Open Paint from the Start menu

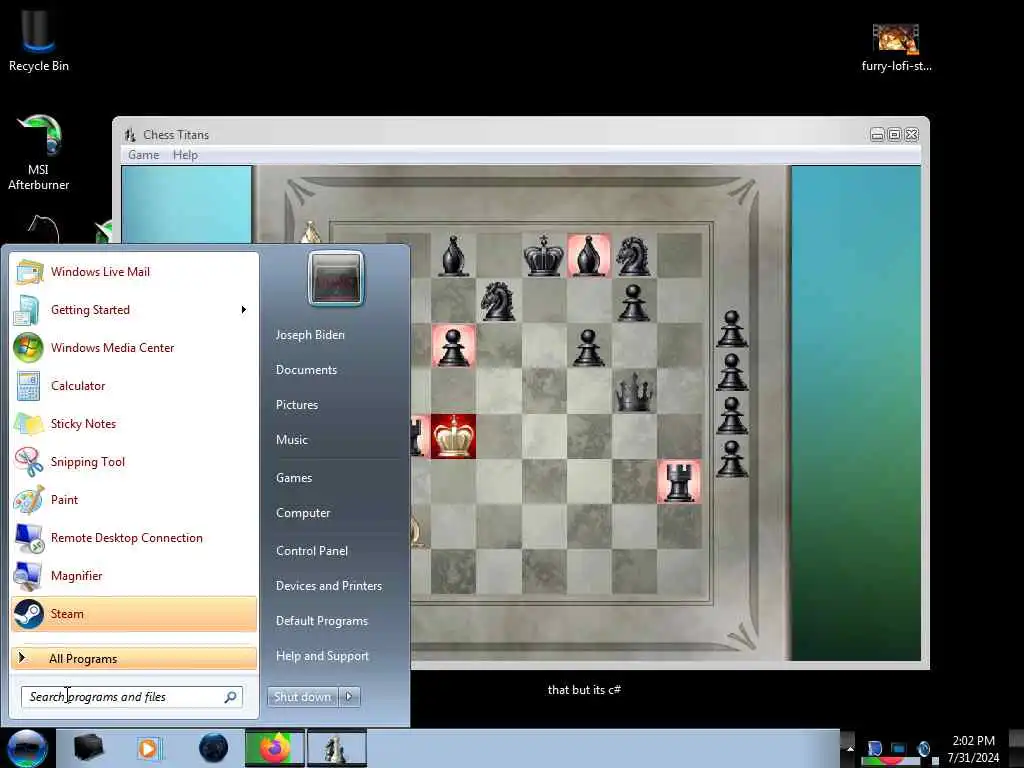[x=134, y=500]
